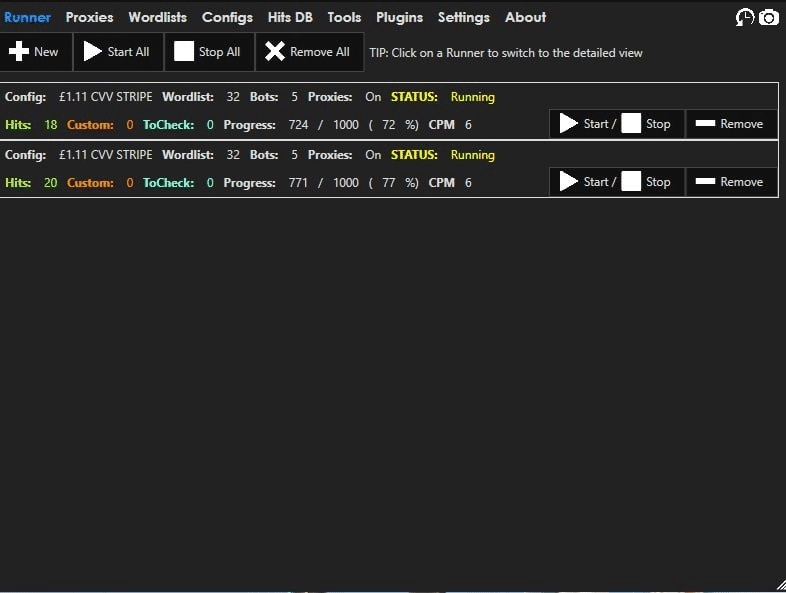Switch to the Proxies tab

click(89, 17)
